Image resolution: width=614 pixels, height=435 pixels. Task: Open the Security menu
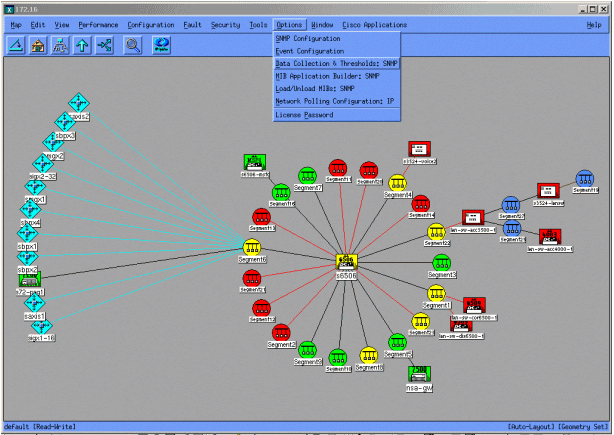tap(226, 25)
